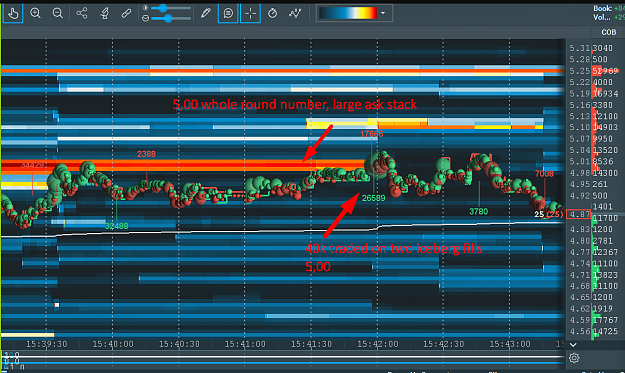The width and height of the screenshot is (625, 373).
Task: Click time axis label 15:42:00
Action: tap(377, 344)
